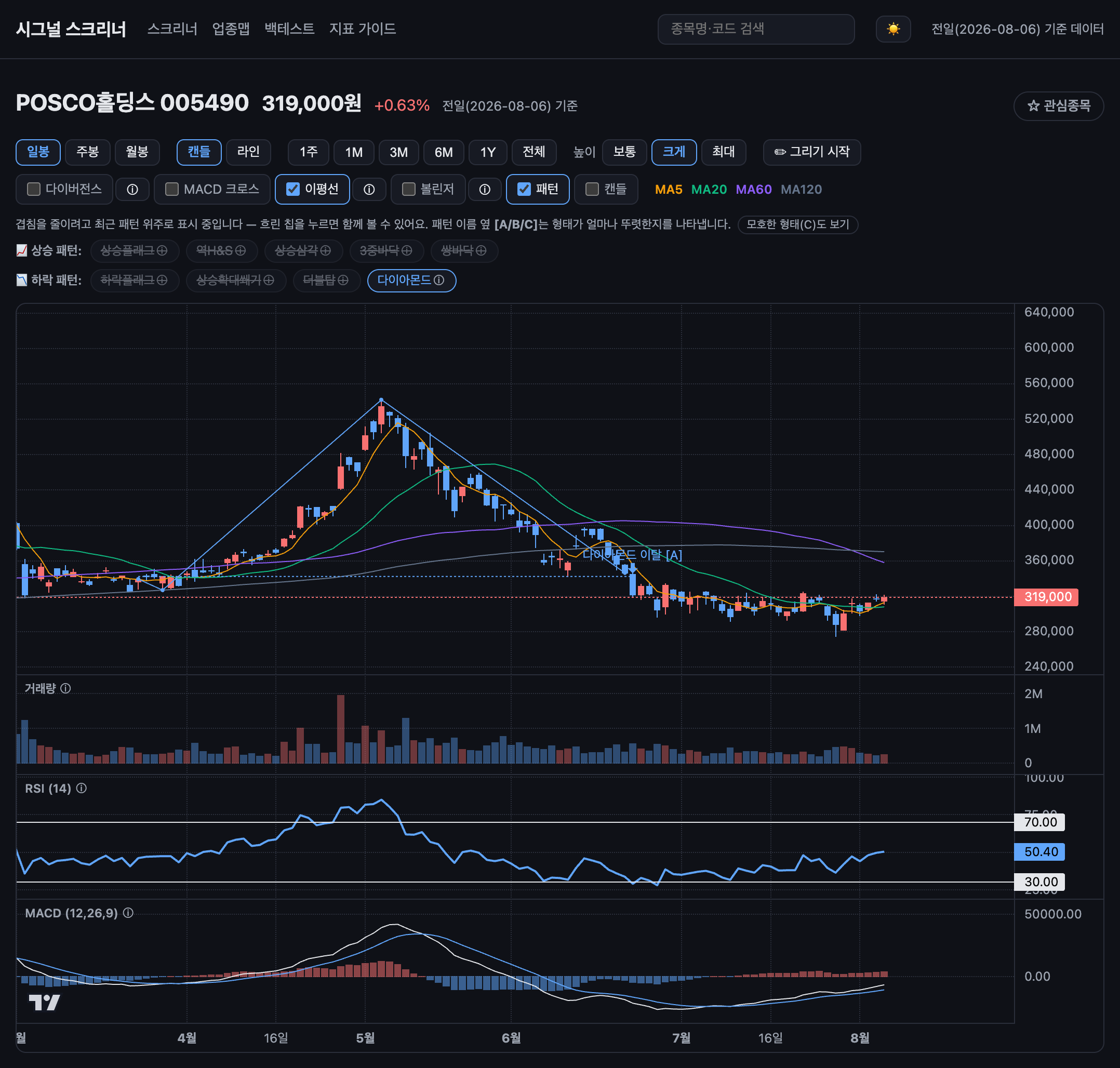
Task: Click the 5월 date axis label
Action: [x=366, y=1038]
